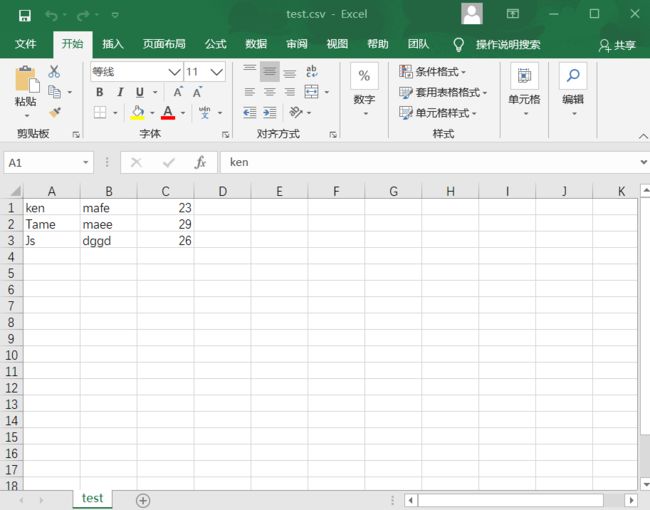Toggle Underline formatting
Image resolution: width=650 pixels, height=510 pixels.
click(x=140, y=92)
